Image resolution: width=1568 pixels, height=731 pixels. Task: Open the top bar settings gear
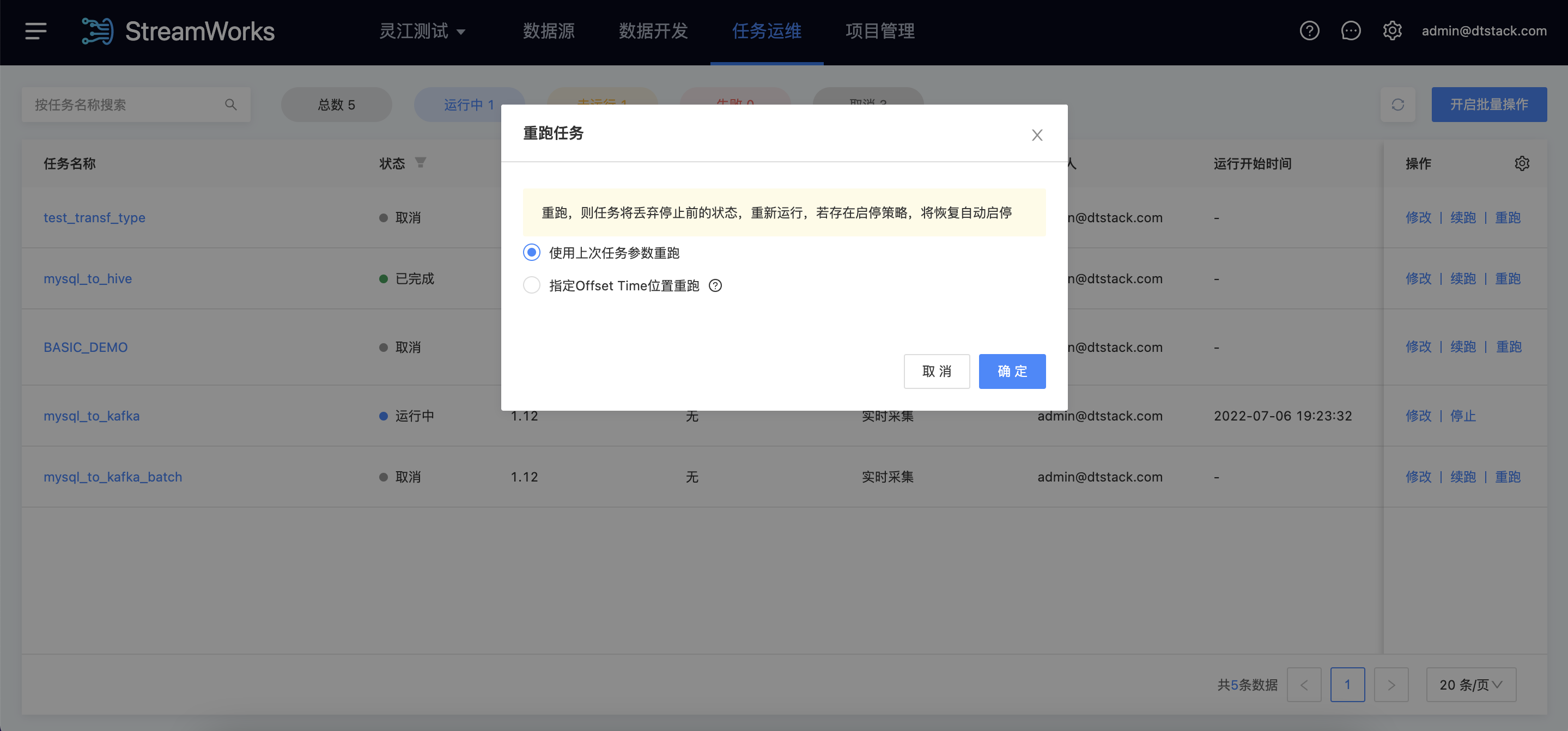[1392, 31]
